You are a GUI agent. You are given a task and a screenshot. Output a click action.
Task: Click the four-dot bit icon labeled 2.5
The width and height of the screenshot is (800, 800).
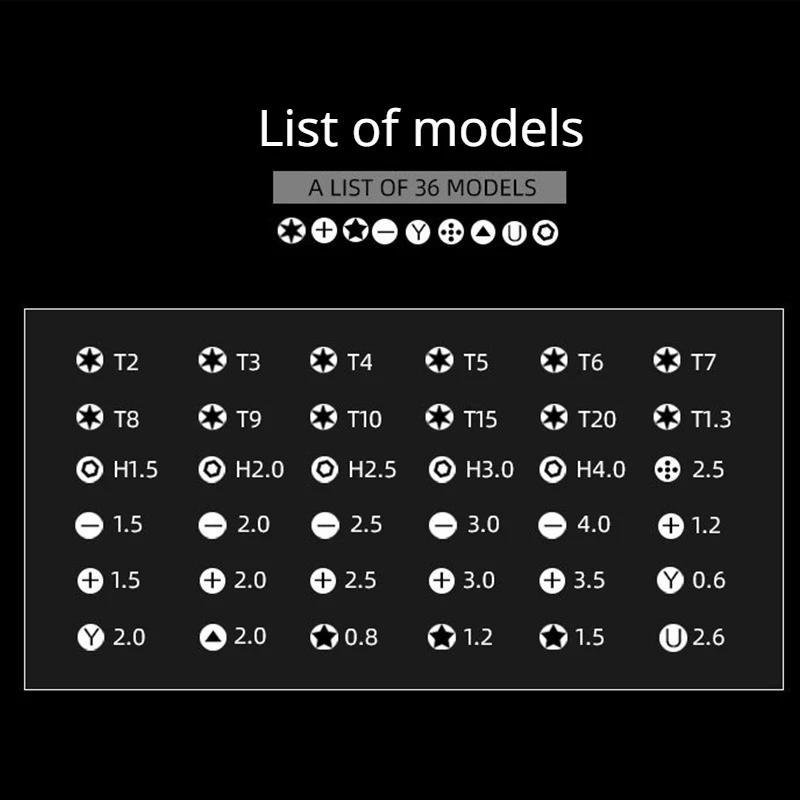667,469
